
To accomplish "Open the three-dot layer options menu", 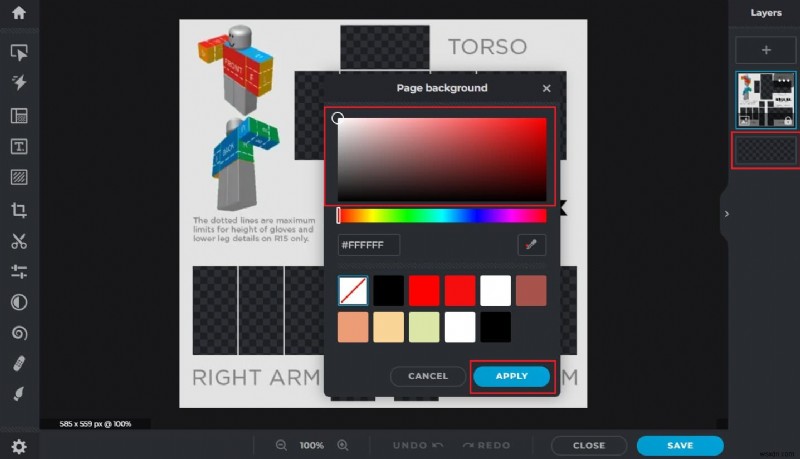I will point(784,81).
